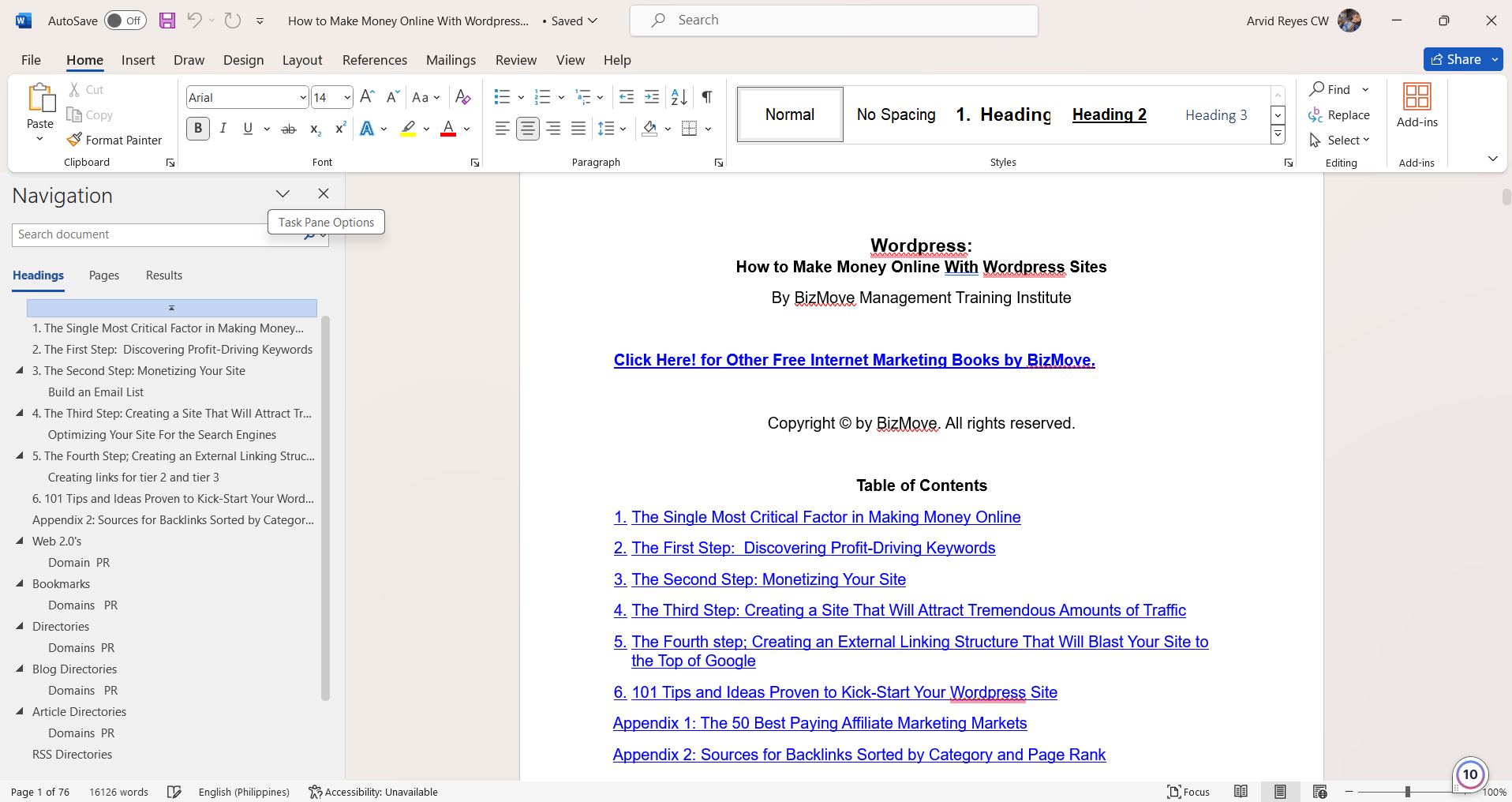The width and height of the screenshot is (1512, 802).
Task: Toggle numbered list formatting
Action: [x=542, y=97]
